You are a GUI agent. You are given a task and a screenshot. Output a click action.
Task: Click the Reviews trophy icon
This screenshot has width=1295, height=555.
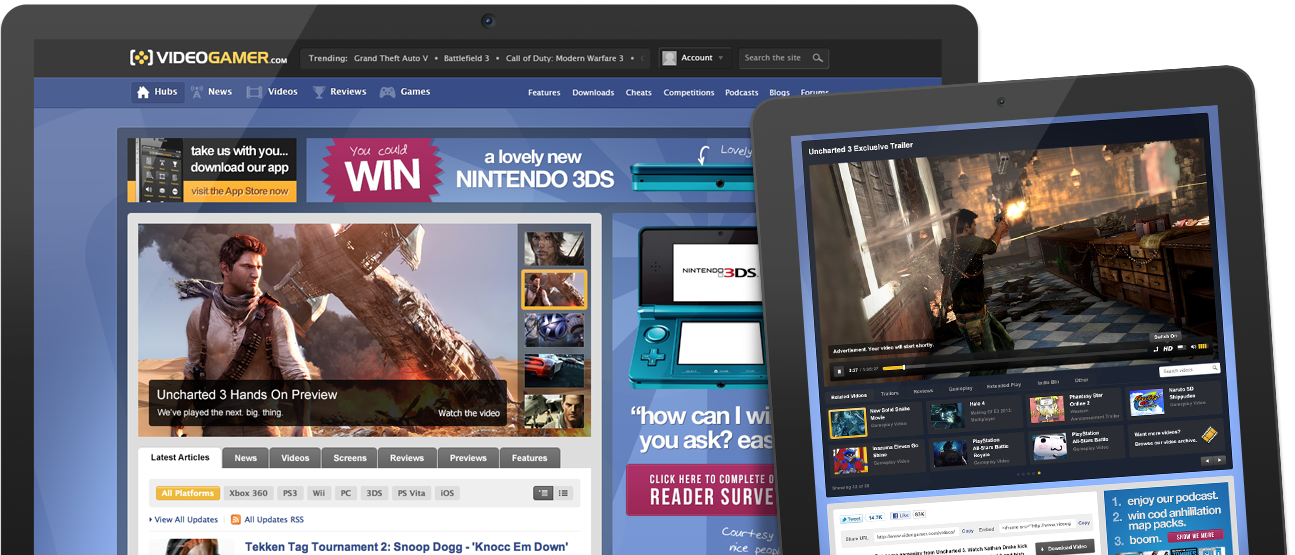pyautogui.click(x=319, y=92)
